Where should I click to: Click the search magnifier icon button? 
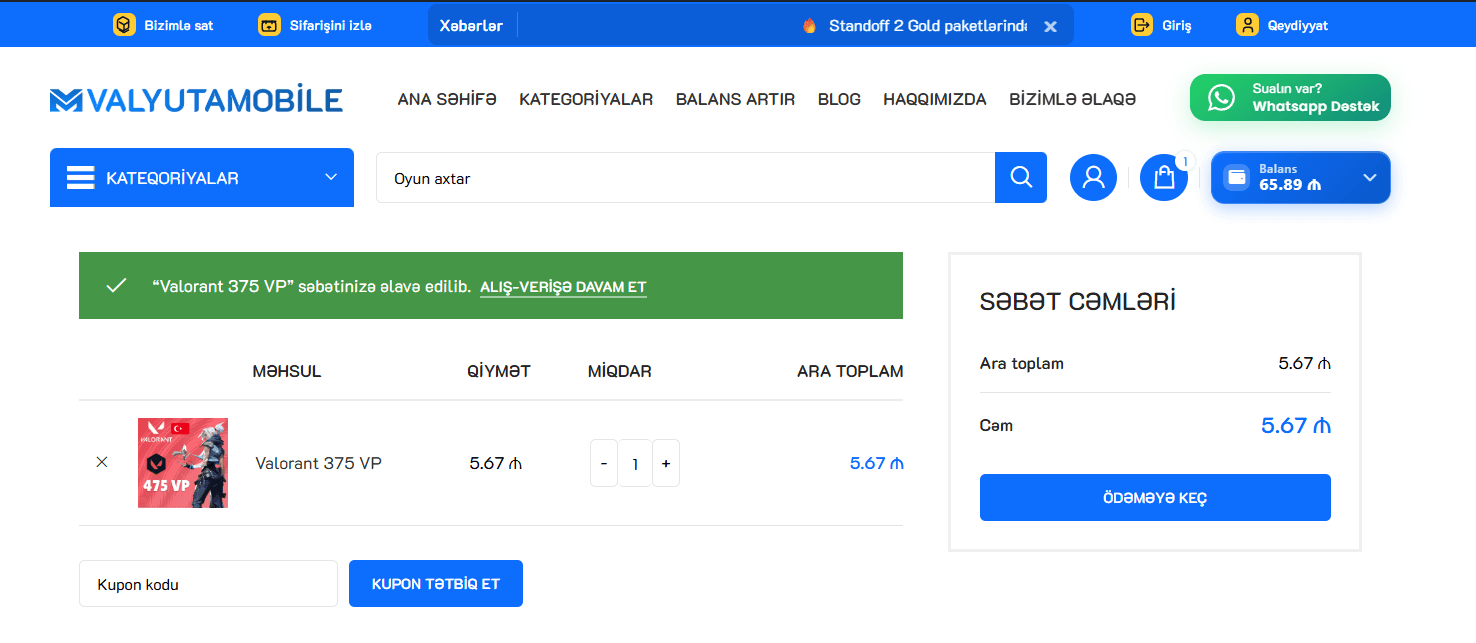1020,178
